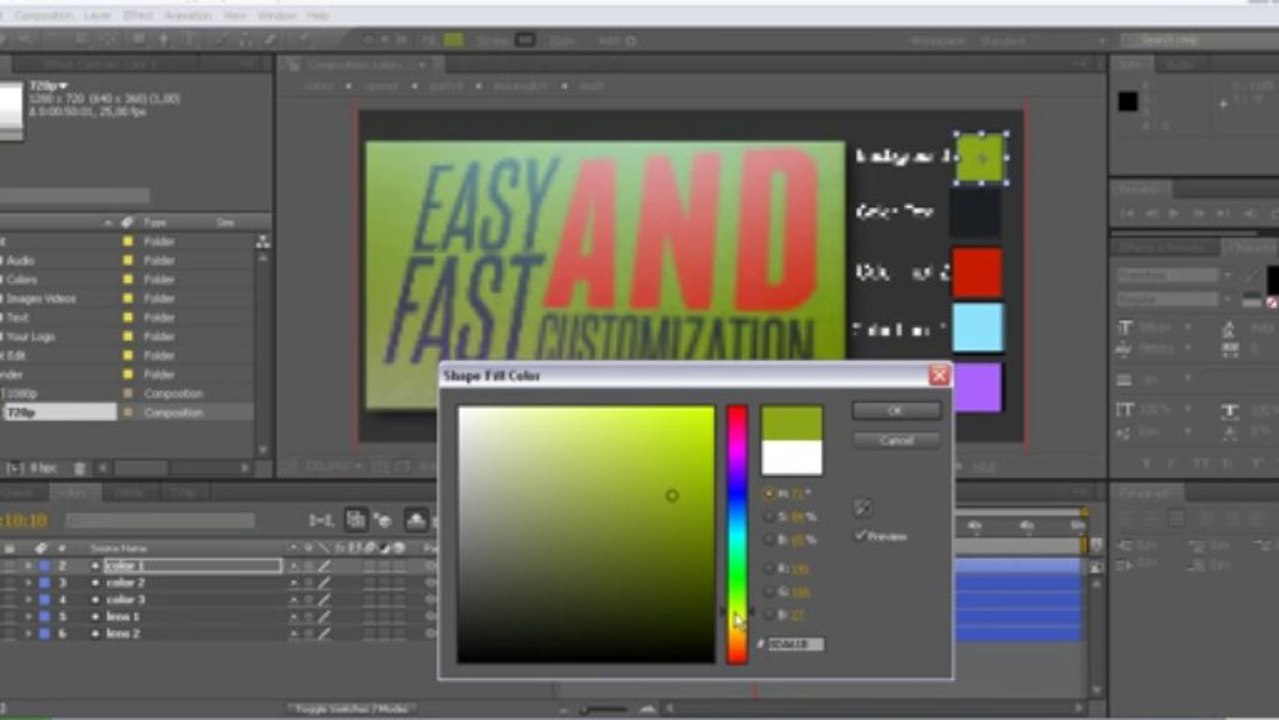The height and width of the screenshot is (720, 1279).
Task: Click the label tag column icon in Project panel
Action: (x=127, y=222)
